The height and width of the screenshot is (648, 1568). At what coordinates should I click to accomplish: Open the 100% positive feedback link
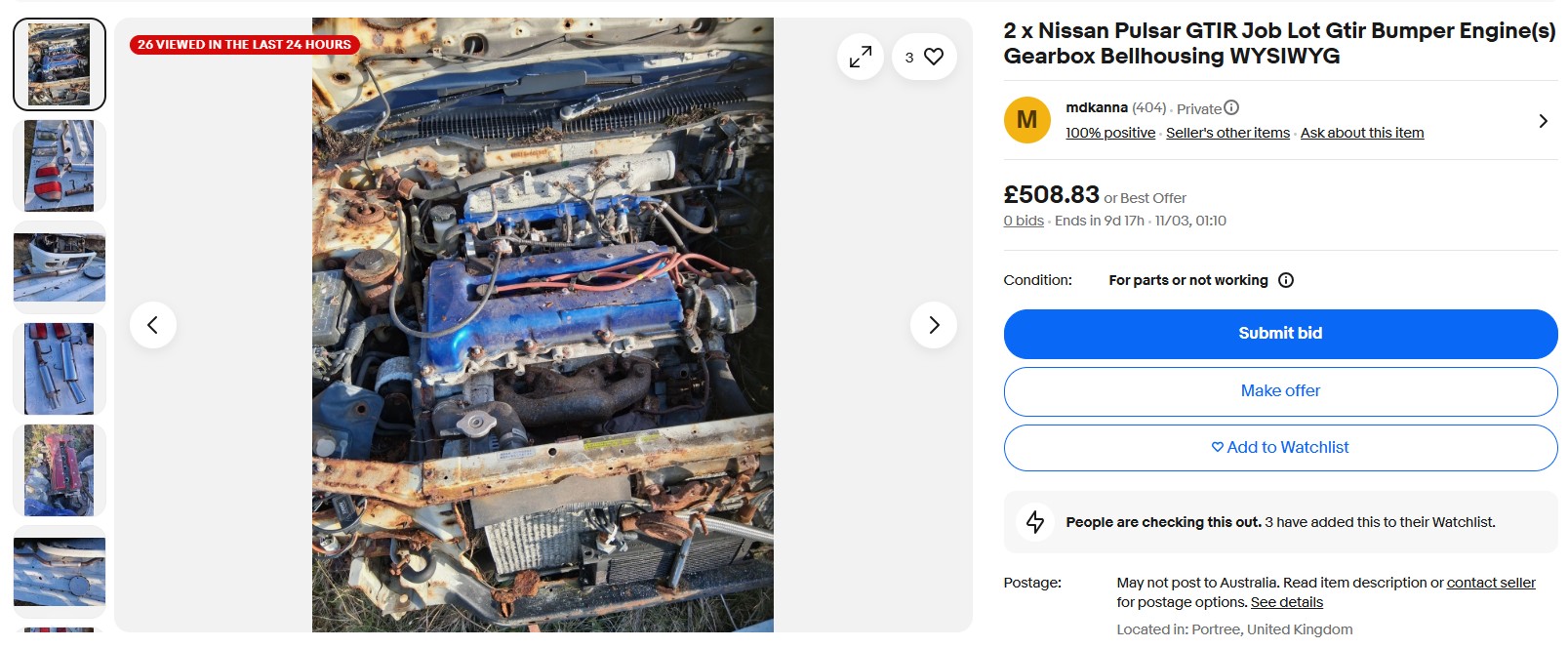(x=1109, y=134)
